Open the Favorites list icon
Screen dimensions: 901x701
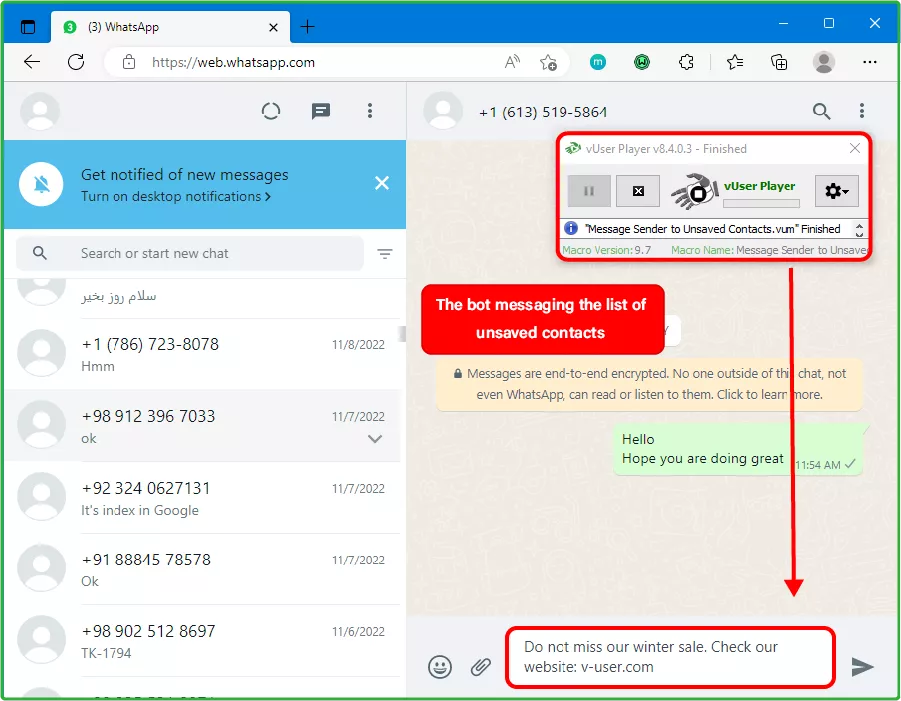(x=735, y=62)
